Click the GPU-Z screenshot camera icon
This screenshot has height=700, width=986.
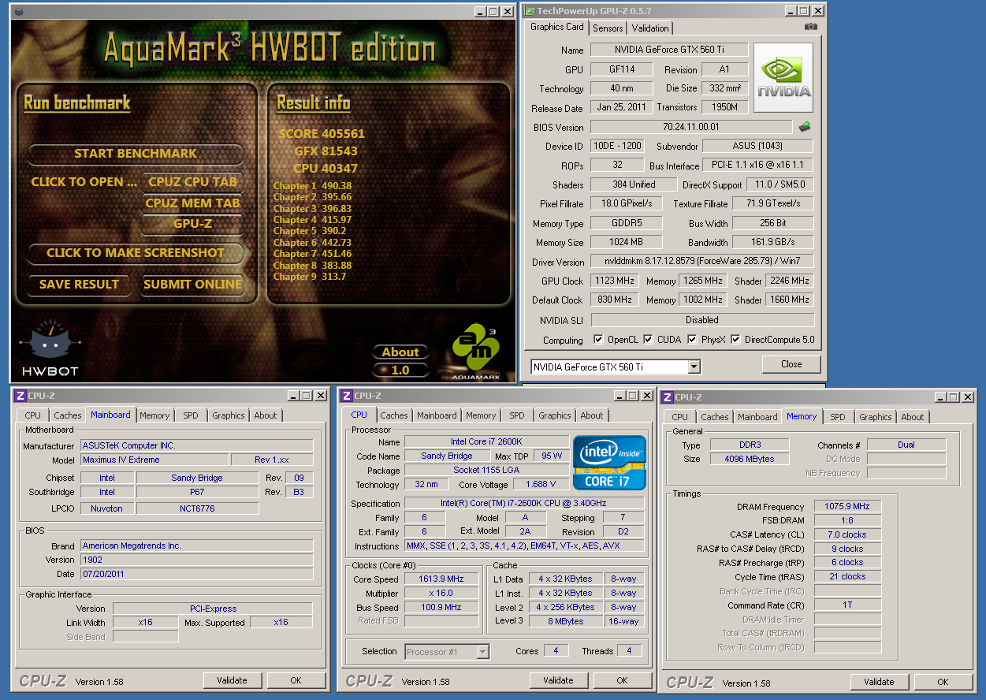pos(811,27)
